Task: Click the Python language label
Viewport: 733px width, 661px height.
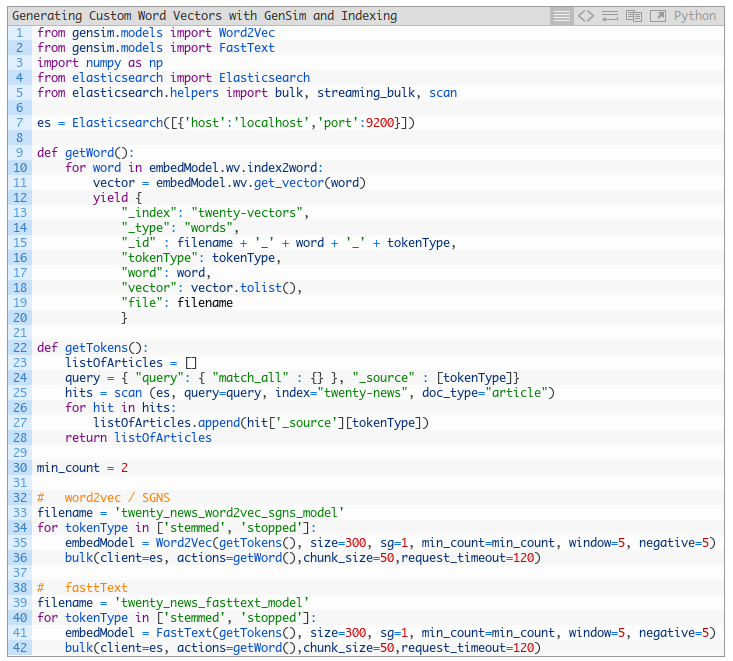Action: (695, 16)
